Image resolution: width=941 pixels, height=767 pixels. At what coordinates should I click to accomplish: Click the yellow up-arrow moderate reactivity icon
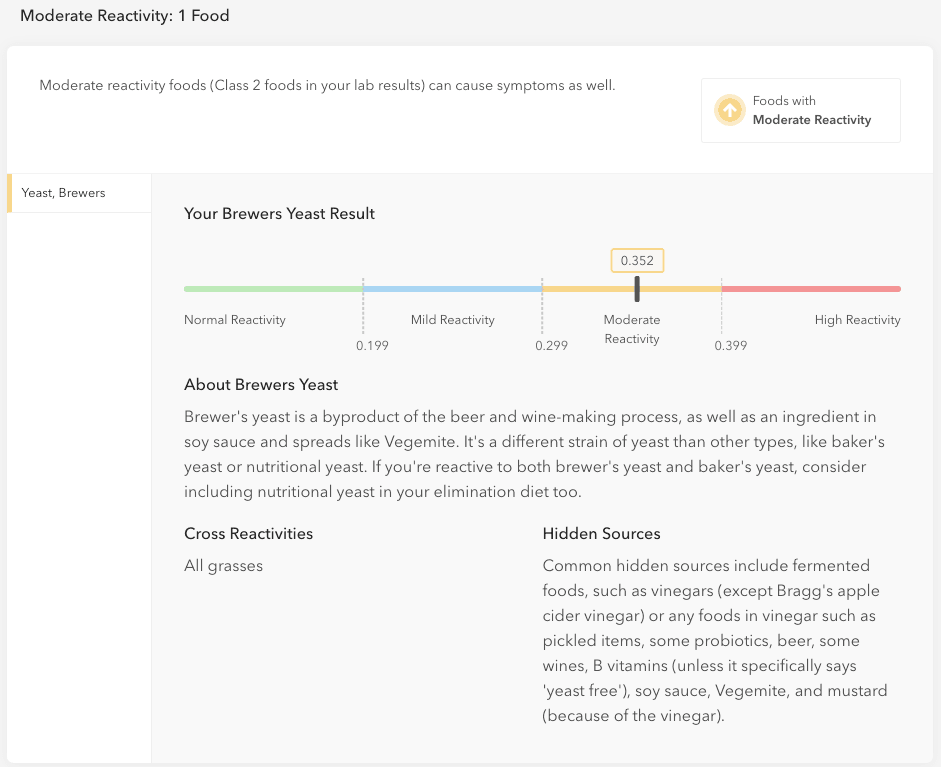point(729,110)
